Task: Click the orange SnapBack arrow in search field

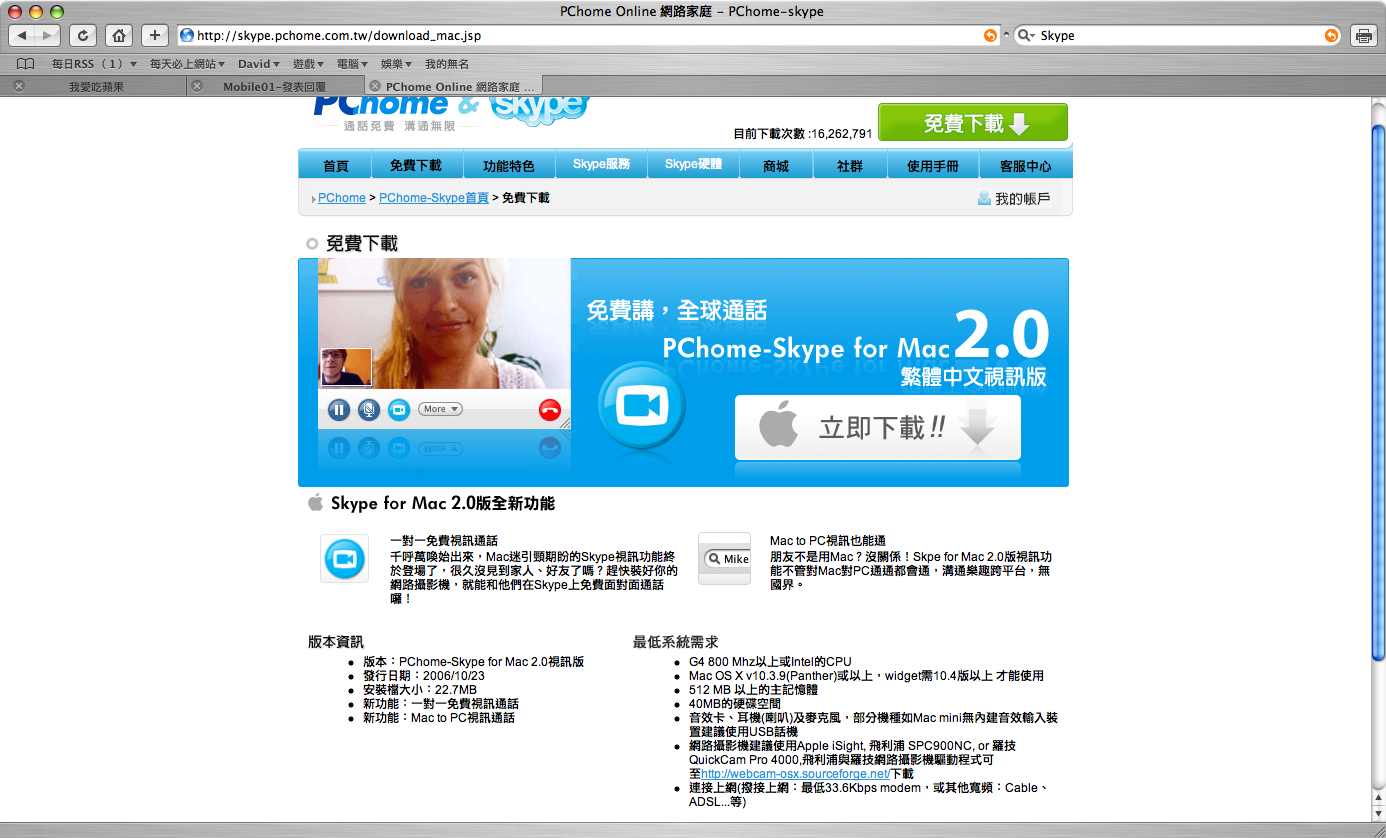Action: coord(1331,35)
